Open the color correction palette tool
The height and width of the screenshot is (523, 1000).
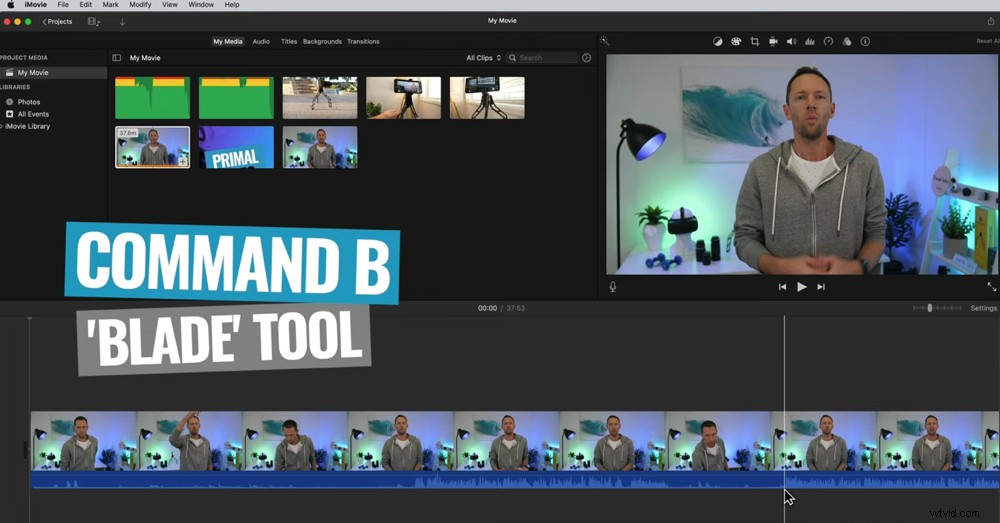736,41
